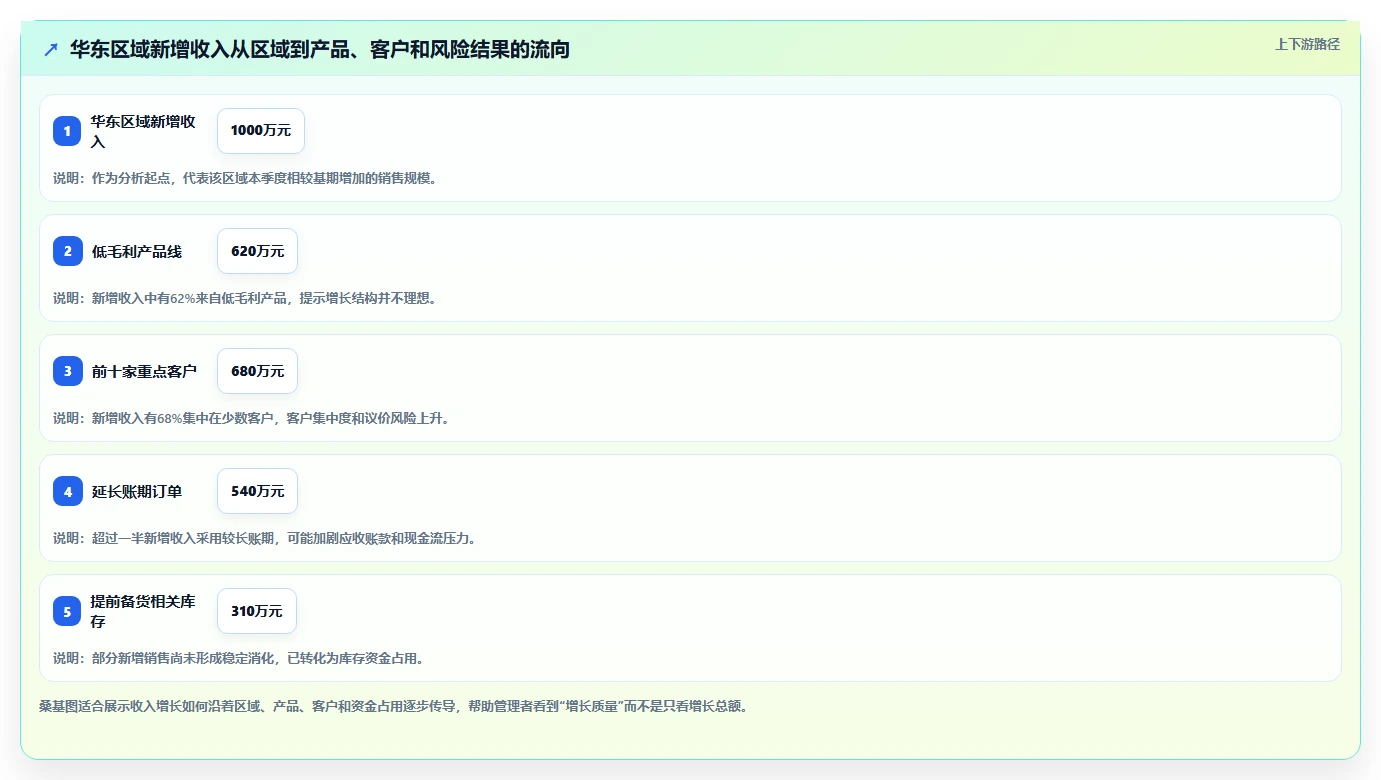
Task: Click the 1000万元 value chip
Action: [x=261, y=131]
